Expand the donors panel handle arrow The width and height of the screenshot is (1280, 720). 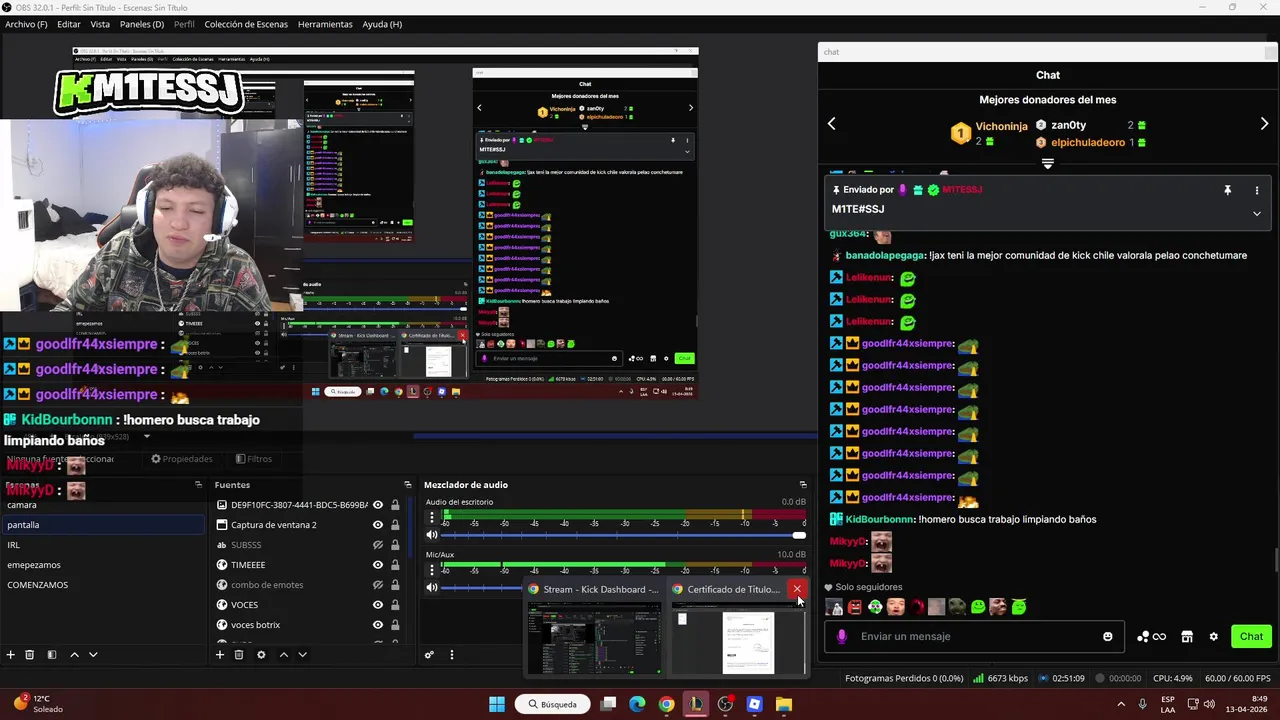point(1047,163)
